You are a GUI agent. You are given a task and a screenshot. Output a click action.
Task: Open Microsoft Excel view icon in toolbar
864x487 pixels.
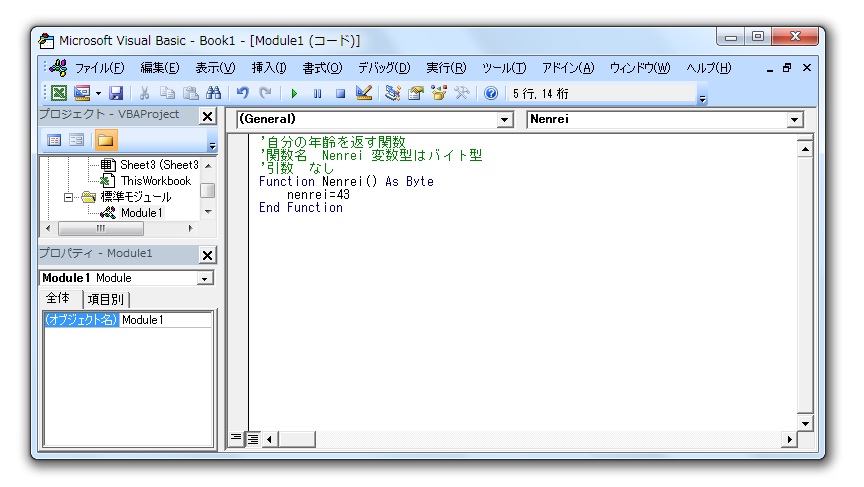pos(59,93)
